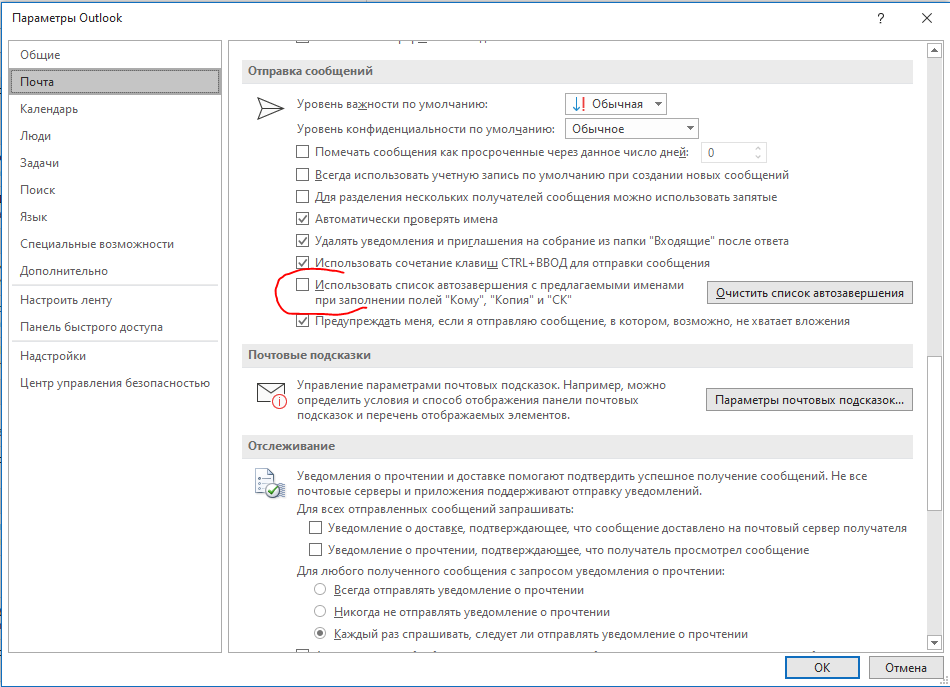Open the Календарь settings category

[115, 109]
